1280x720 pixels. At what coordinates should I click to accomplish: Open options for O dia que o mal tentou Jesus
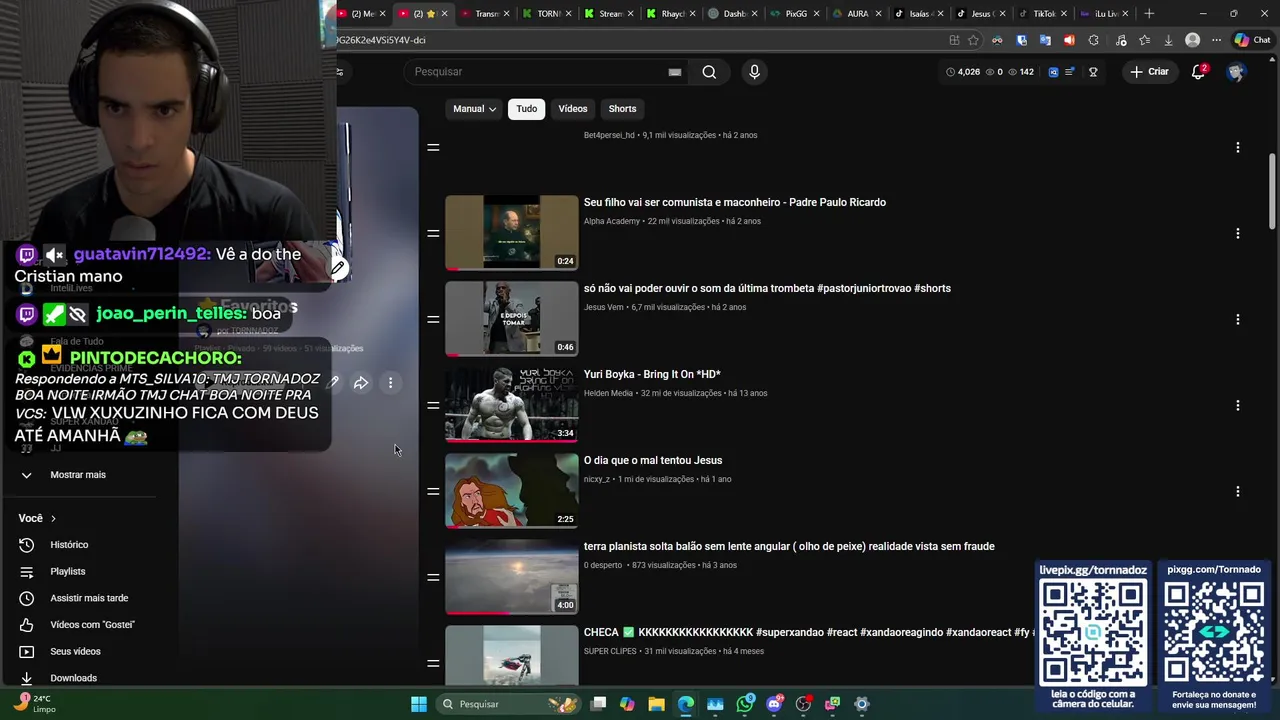1237,491
